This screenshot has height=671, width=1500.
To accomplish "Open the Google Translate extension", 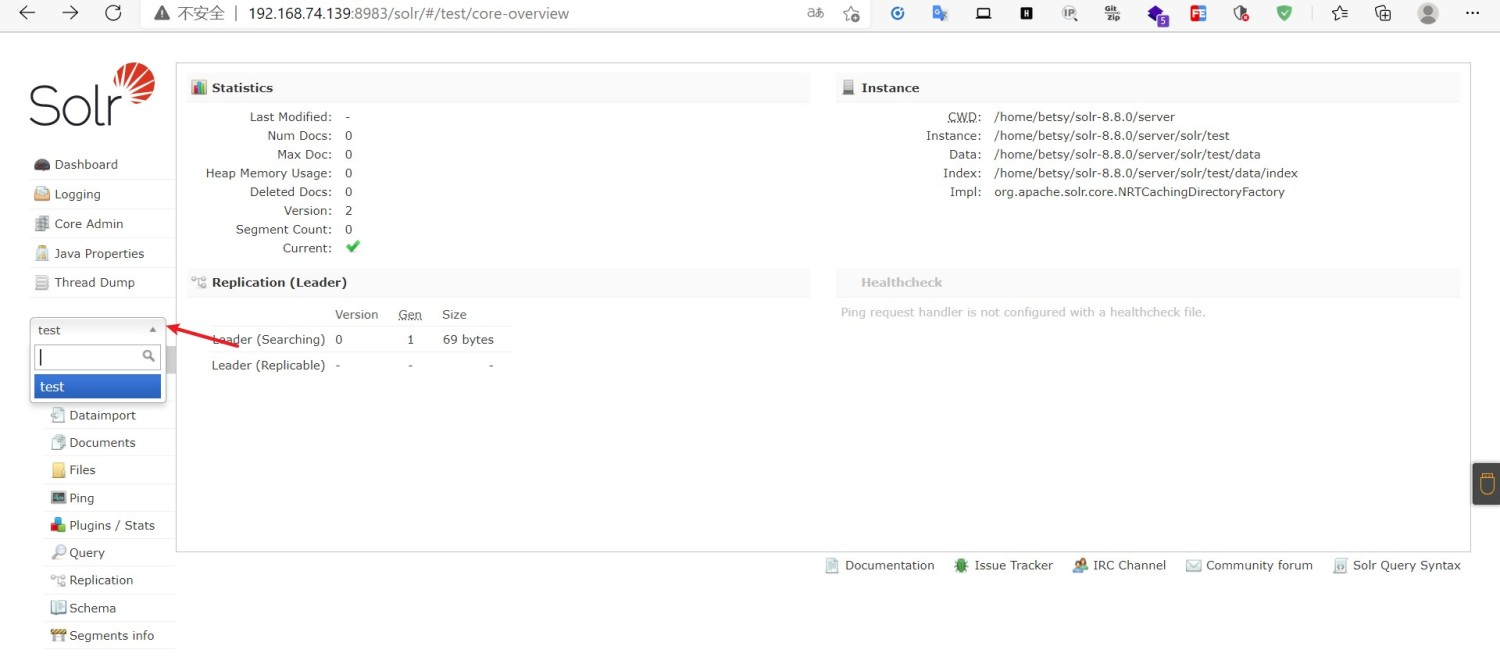I will click(940, 13).
